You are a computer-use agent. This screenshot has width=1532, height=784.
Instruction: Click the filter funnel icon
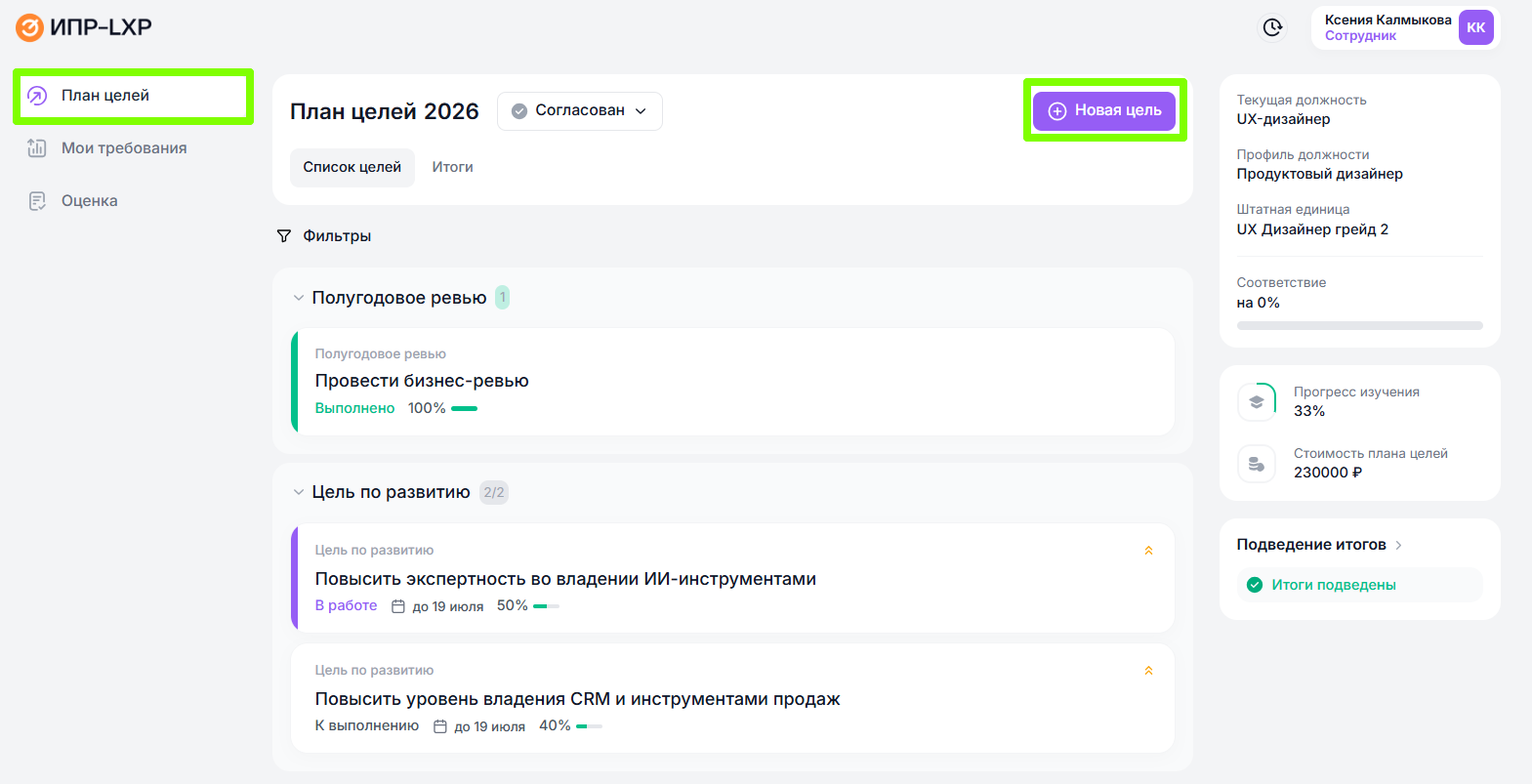click(284, 236)
